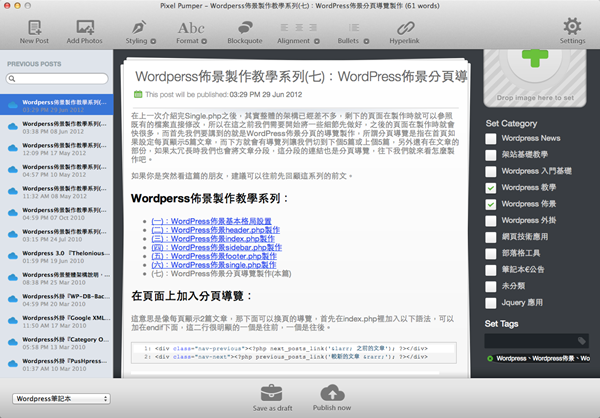The width and height of the screenshot is (600, 418).
Task: Click cloud icon of 04:57 PM 10 May 2012 post
Action: (x=13, y=169)
